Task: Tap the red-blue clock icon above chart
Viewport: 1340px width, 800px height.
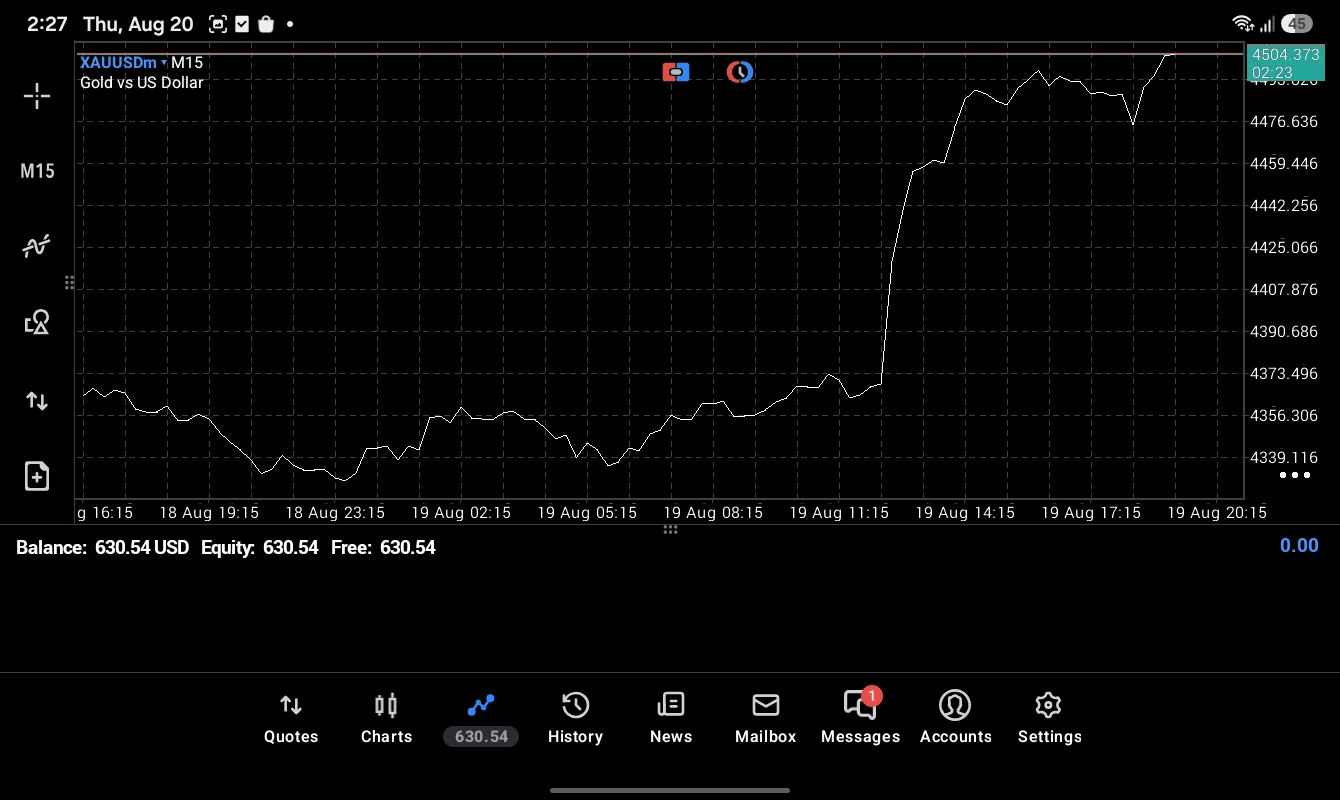Action: tap(740, 72)
